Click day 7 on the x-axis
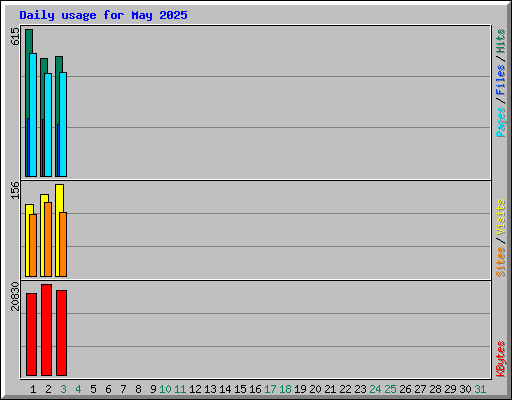The height and width of the screenshot is (400, 512). 123,389
